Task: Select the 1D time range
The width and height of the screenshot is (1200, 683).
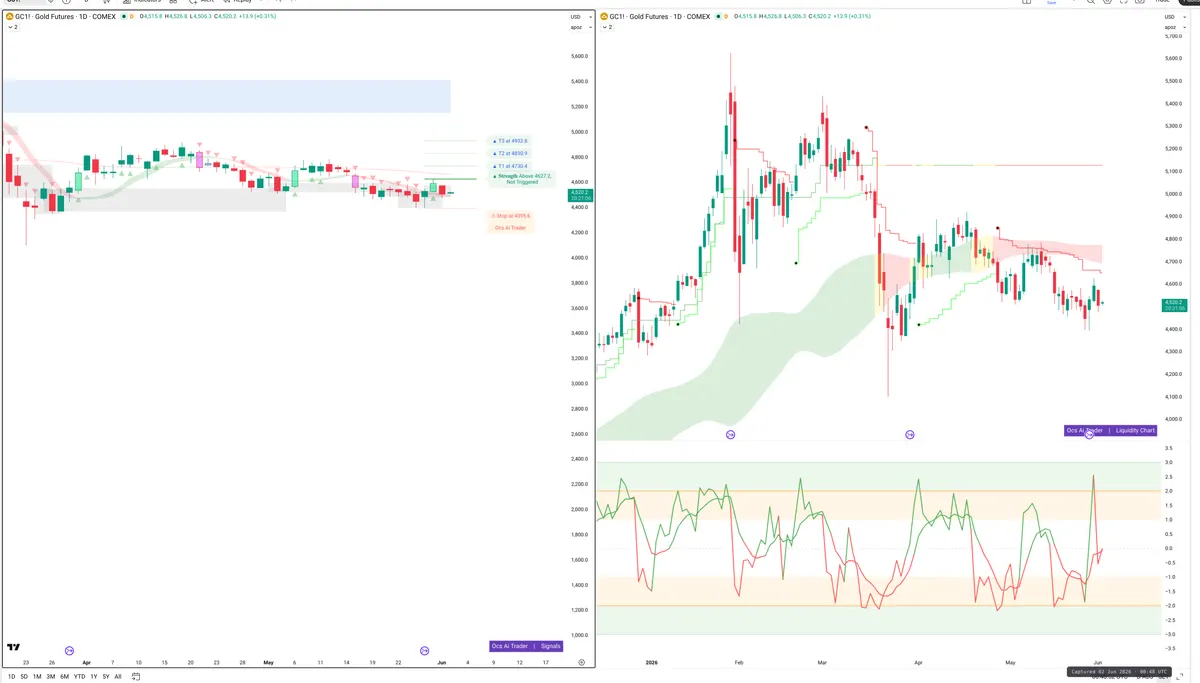Action: (11, 676)
